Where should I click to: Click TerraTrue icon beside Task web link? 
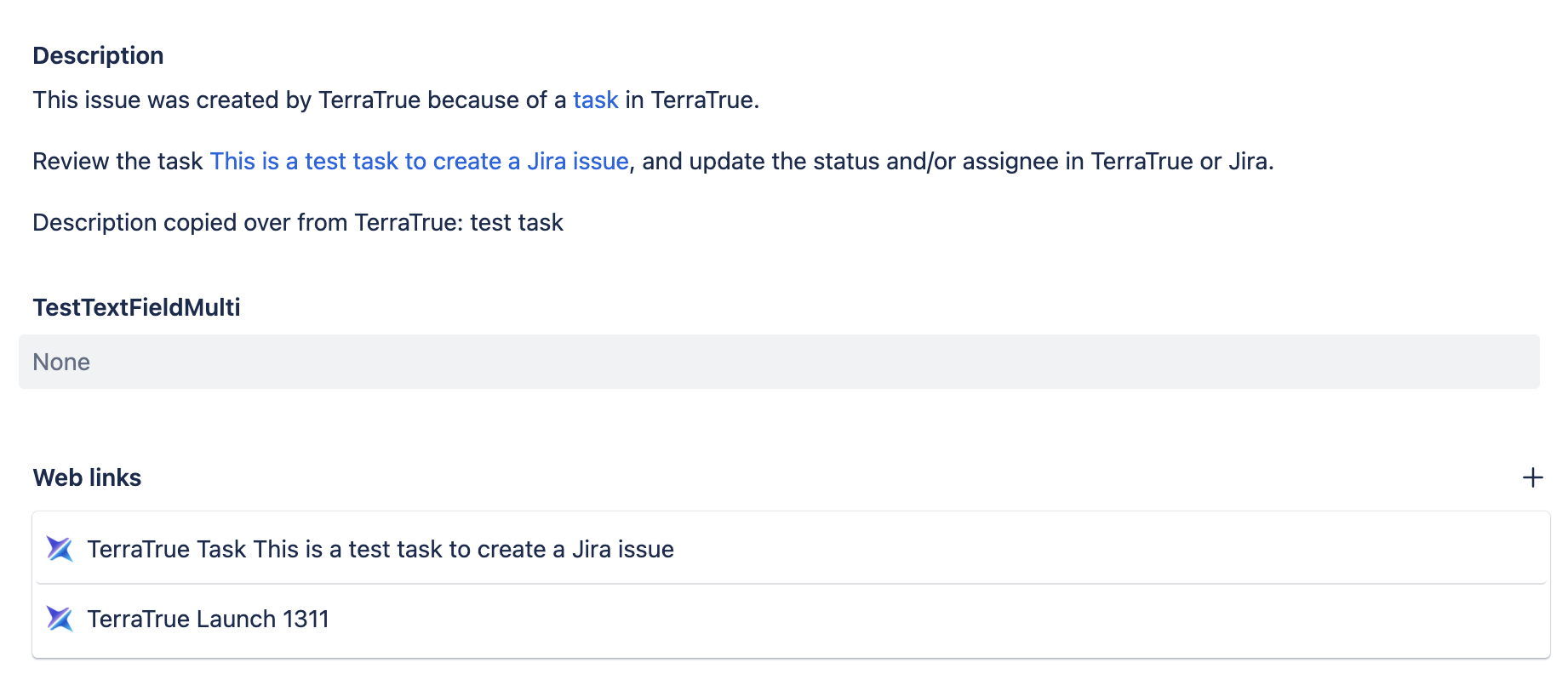click(60, 549)
